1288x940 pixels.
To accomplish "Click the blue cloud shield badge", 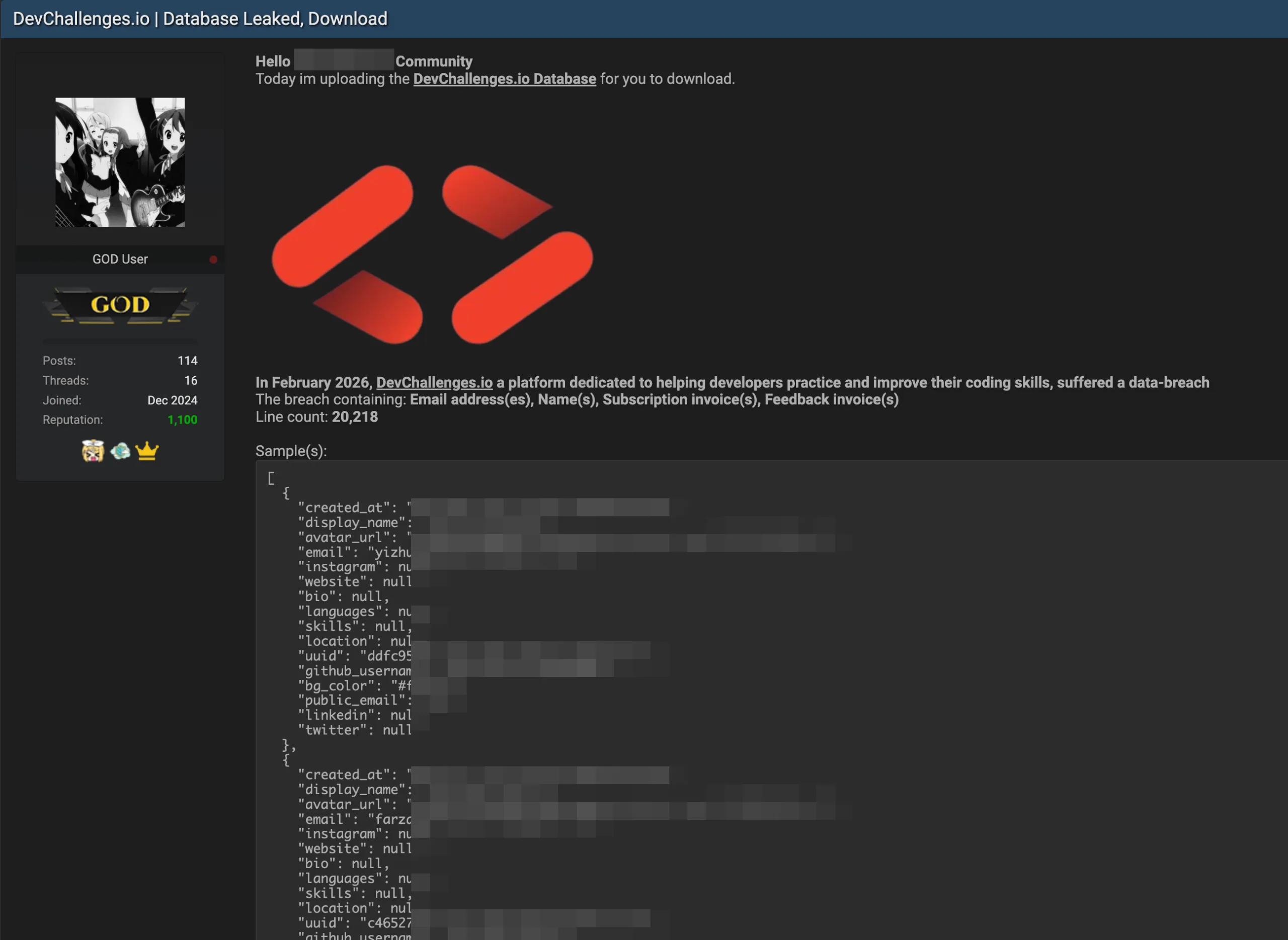I will click(120, 451).
